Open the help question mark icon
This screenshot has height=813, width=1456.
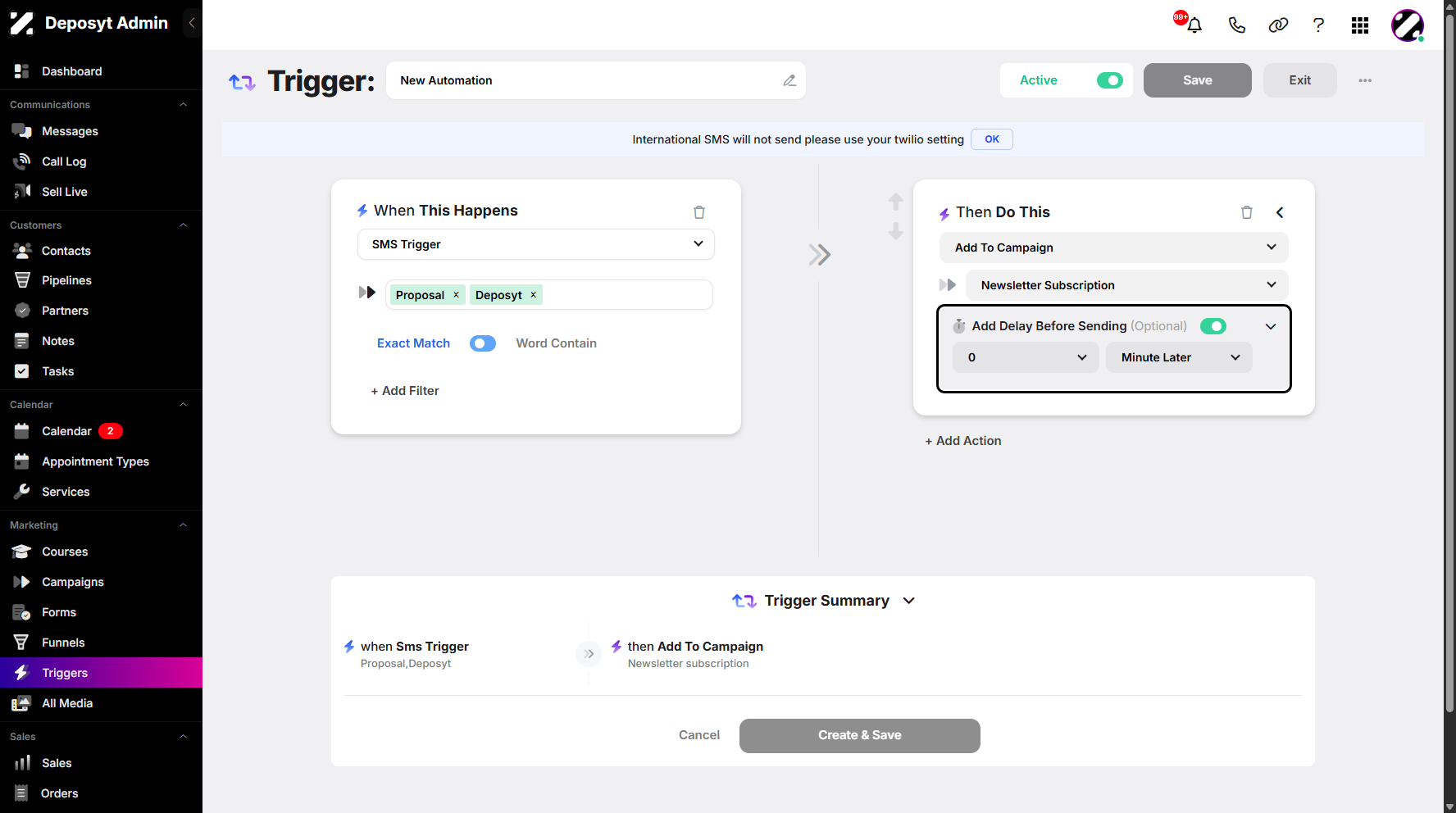pos(1318,25)
